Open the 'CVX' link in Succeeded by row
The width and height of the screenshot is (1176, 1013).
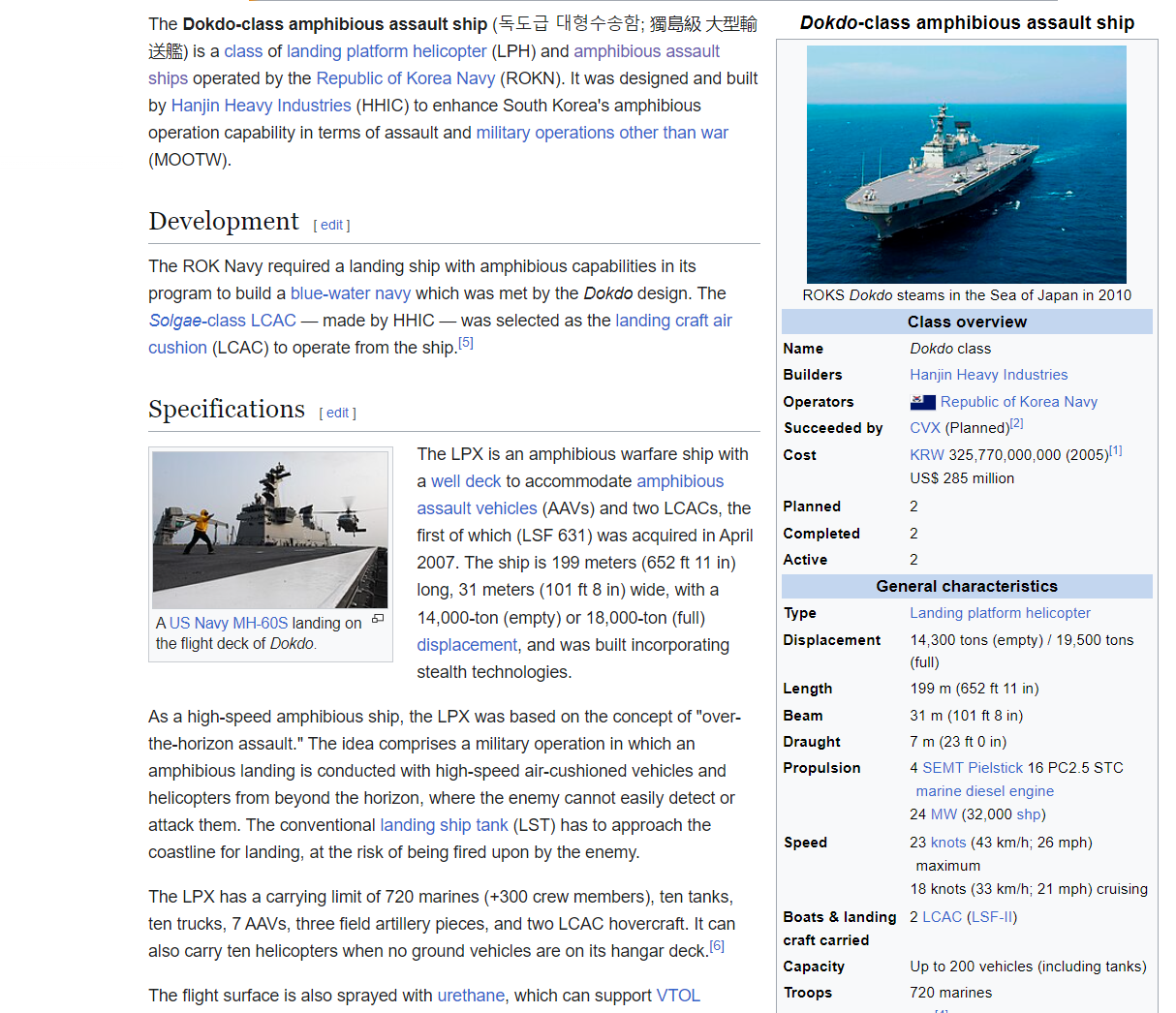tap(925, 428)
